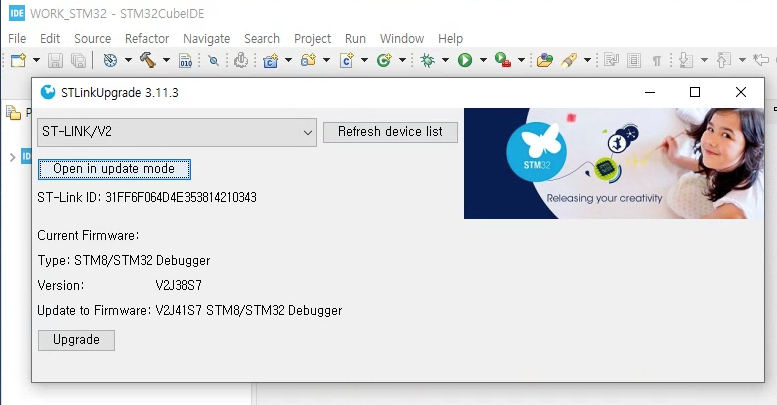The image size is (777, 405).
Task: Click the open folder with spheres icon
Action: [545, 60]
